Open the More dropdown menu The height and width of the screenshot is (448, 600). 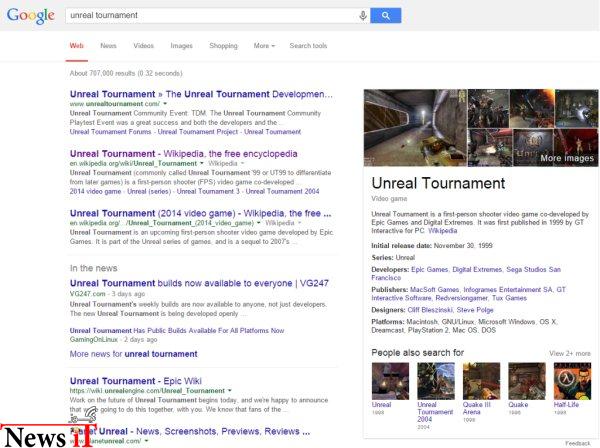pos(264,46)
